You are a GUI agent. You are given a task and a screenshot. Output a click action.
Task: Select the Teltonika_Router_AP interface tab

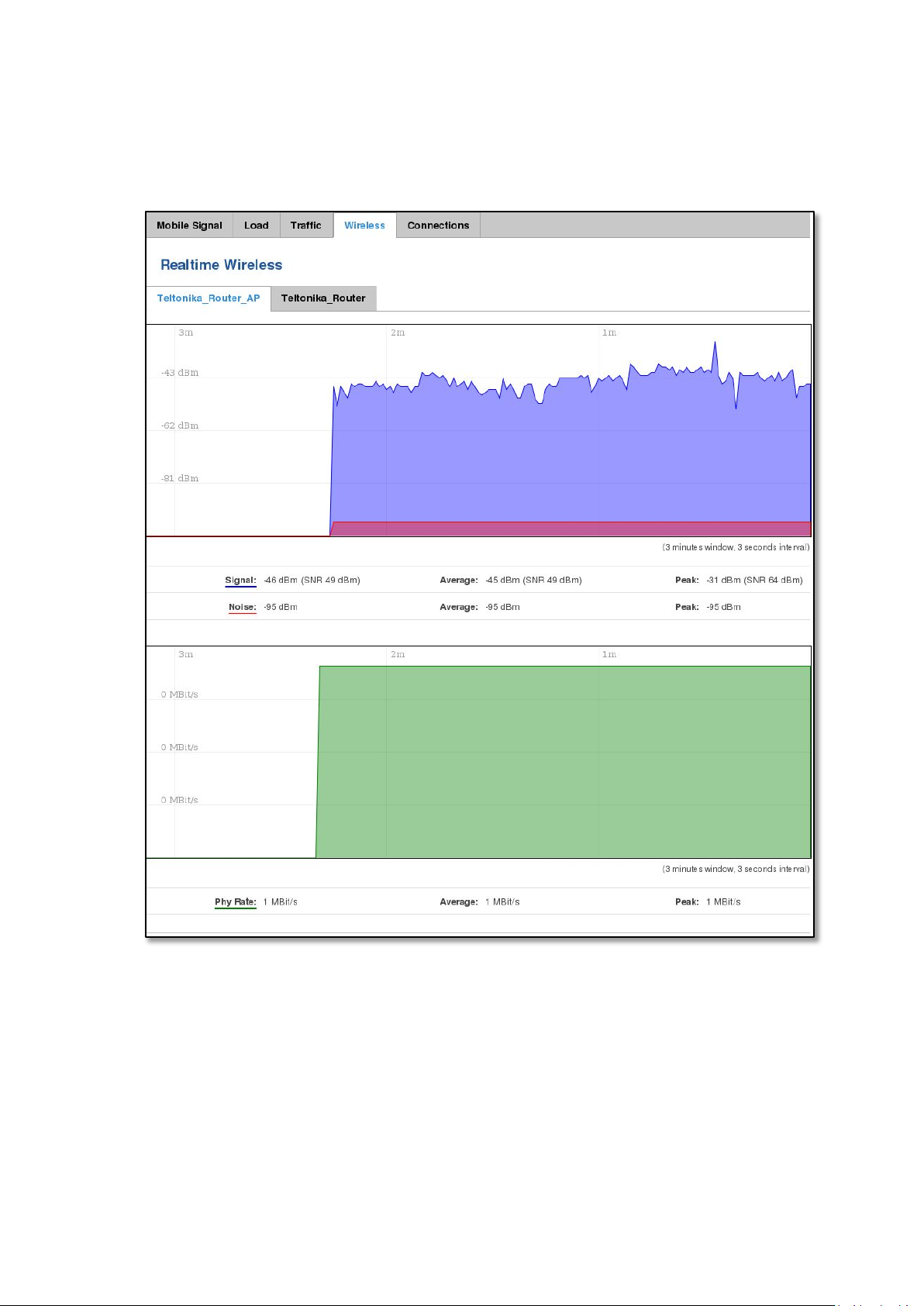tap(209, 298)
